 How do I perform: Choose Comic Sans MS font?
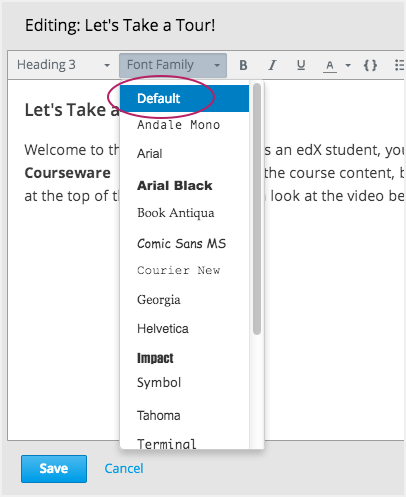[184, 244]
